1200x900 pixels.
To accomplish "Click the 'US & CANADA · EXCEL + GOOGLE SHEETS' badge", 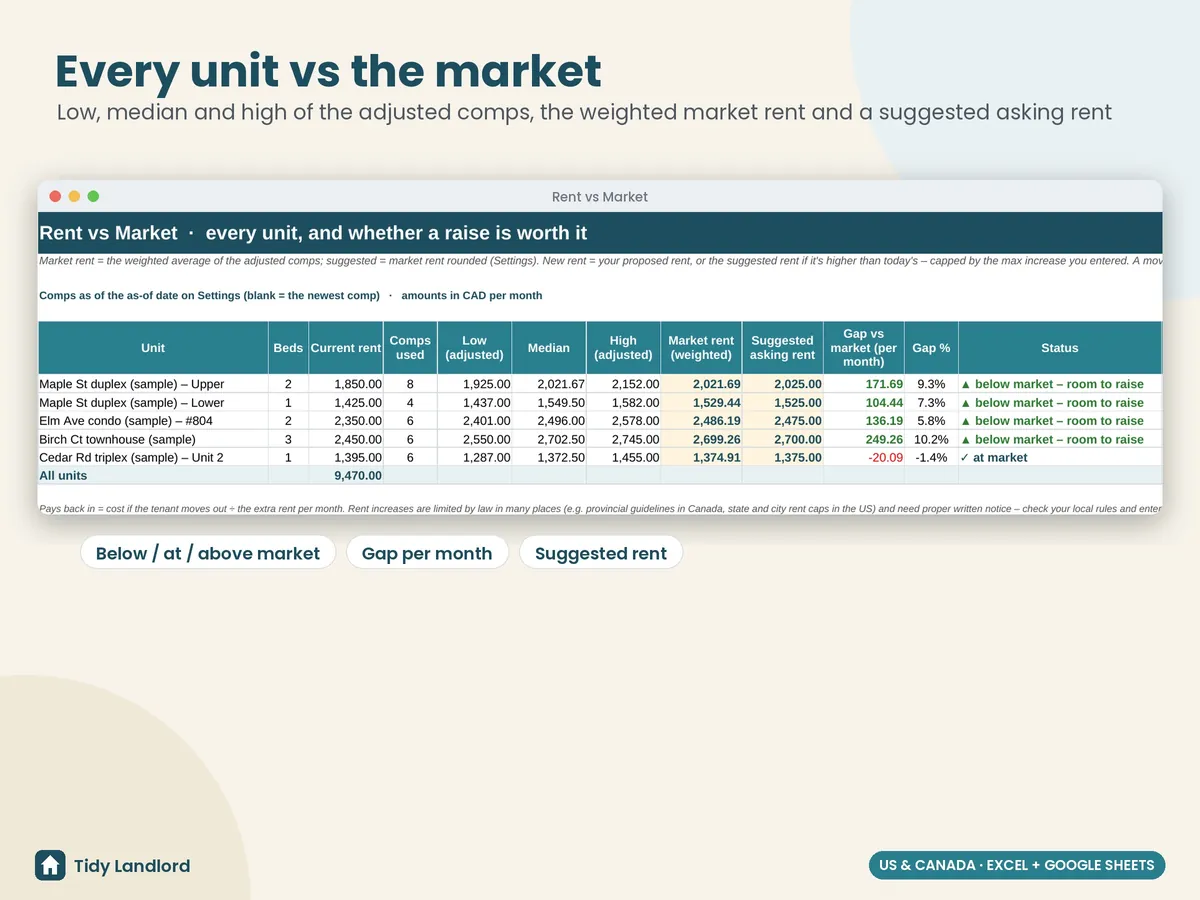I will [x=1017, y=865].
